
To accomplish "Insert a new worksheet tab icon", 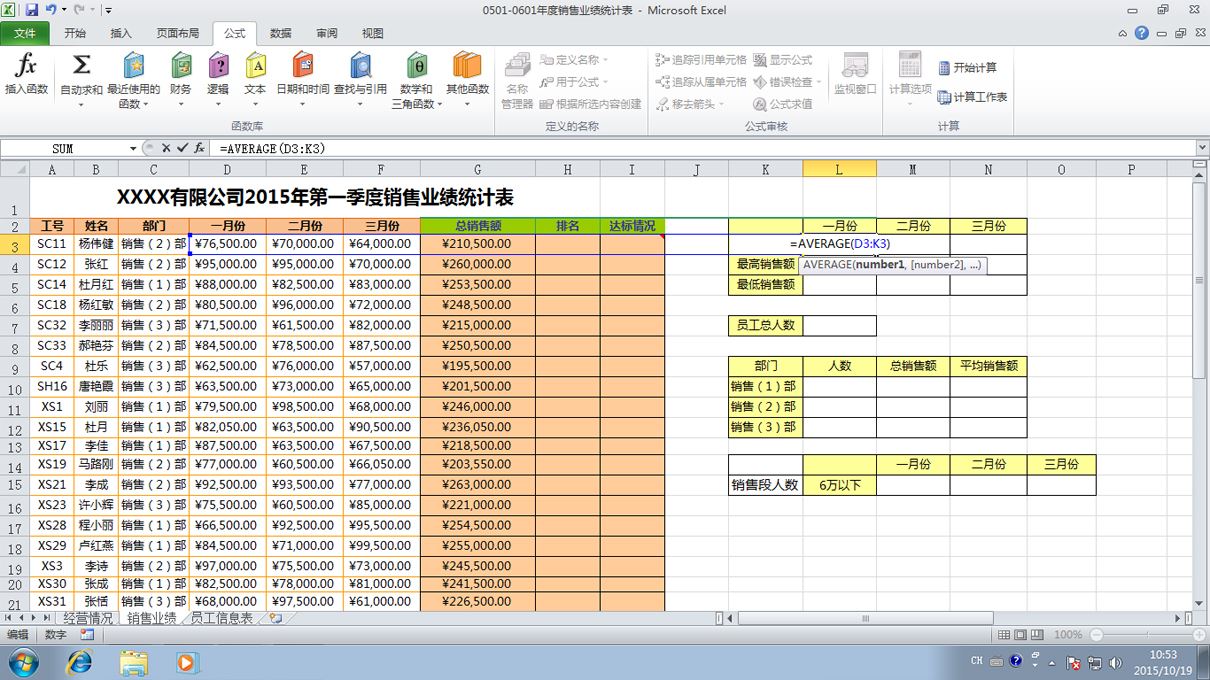I will coord(276,619).
